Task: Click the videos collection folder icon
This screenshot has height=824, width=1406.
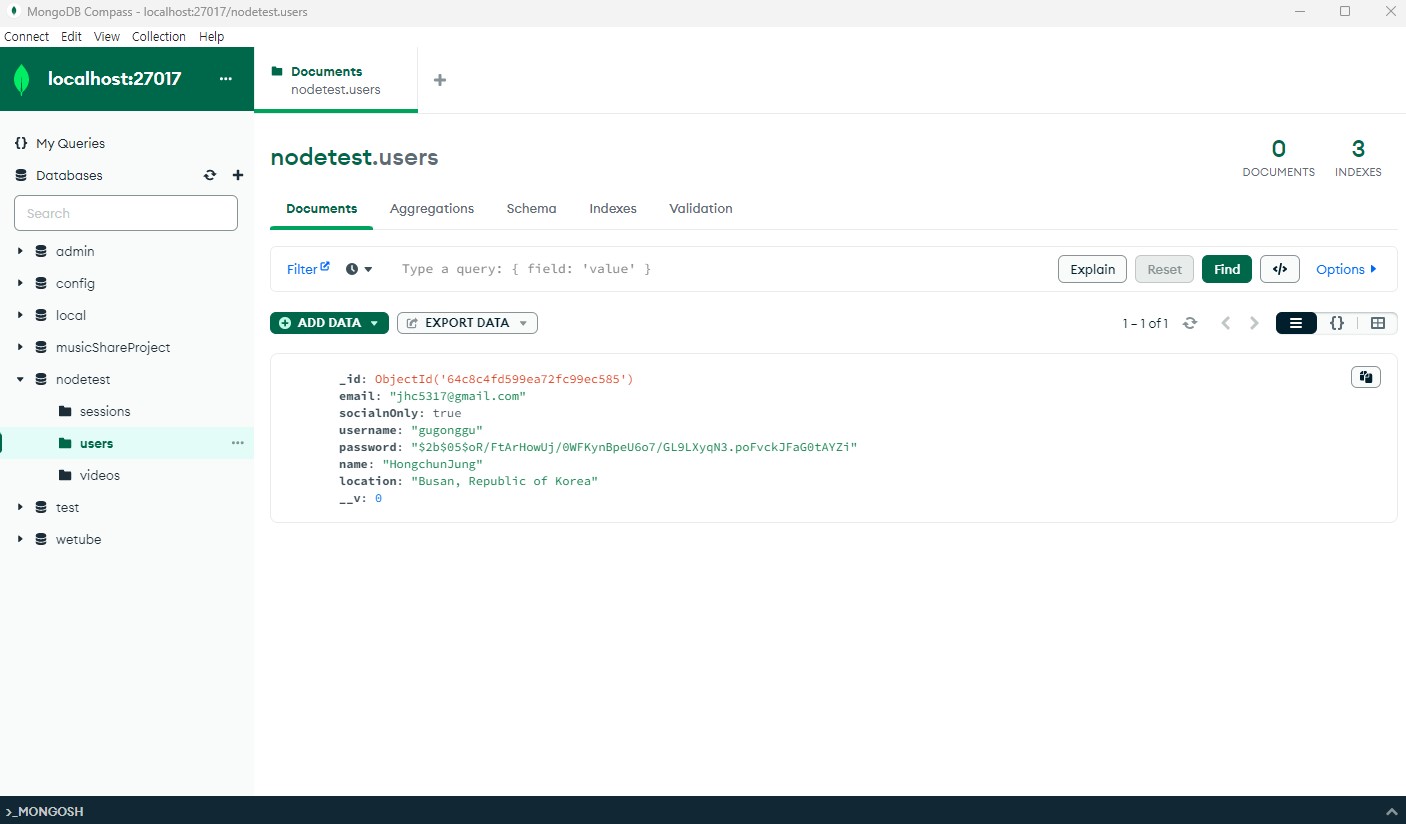Action: click(65, 475)
